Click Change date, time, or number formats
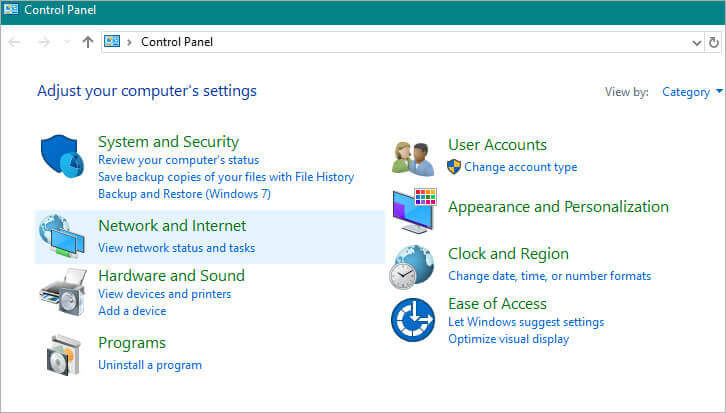The width and height of the screenshot is (726, 413). pyautogui.click(x=550, y=276)
